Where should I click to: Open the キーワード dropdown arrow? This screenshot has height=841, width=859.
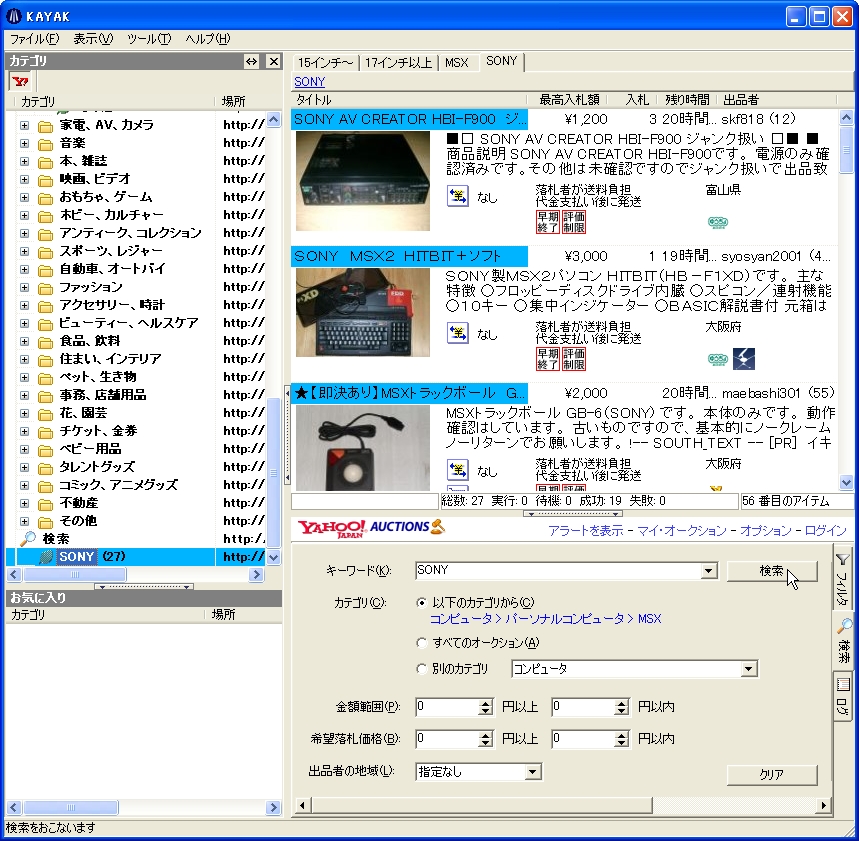coord(709,571)
